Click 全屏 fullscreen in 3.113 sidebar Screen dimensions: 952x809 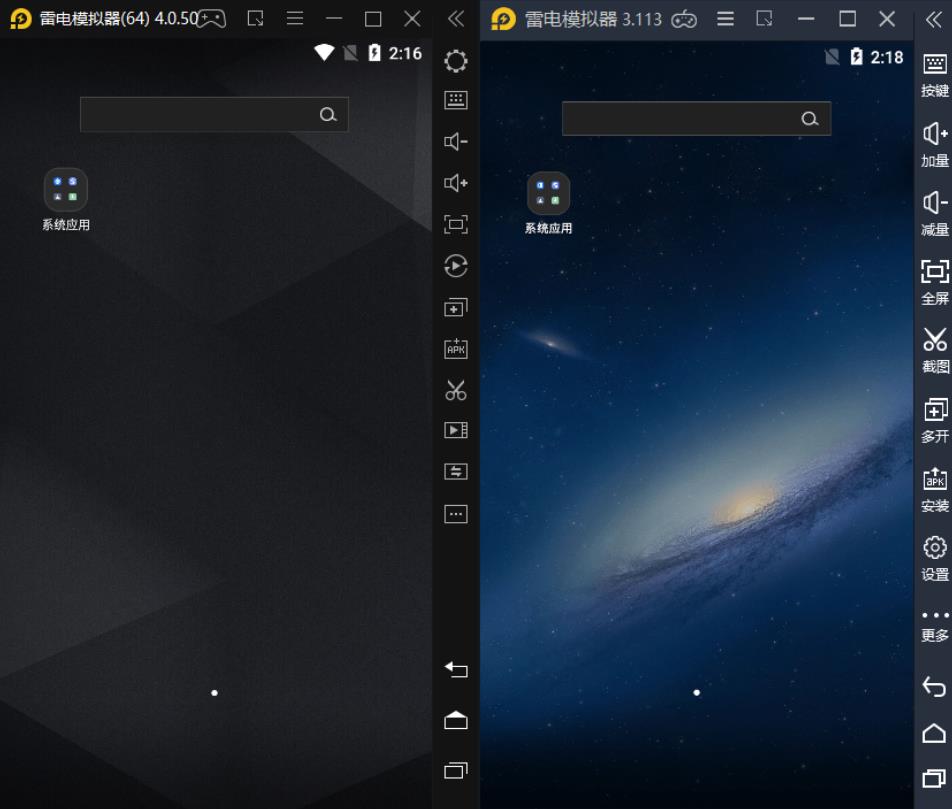tap(934, 282)
